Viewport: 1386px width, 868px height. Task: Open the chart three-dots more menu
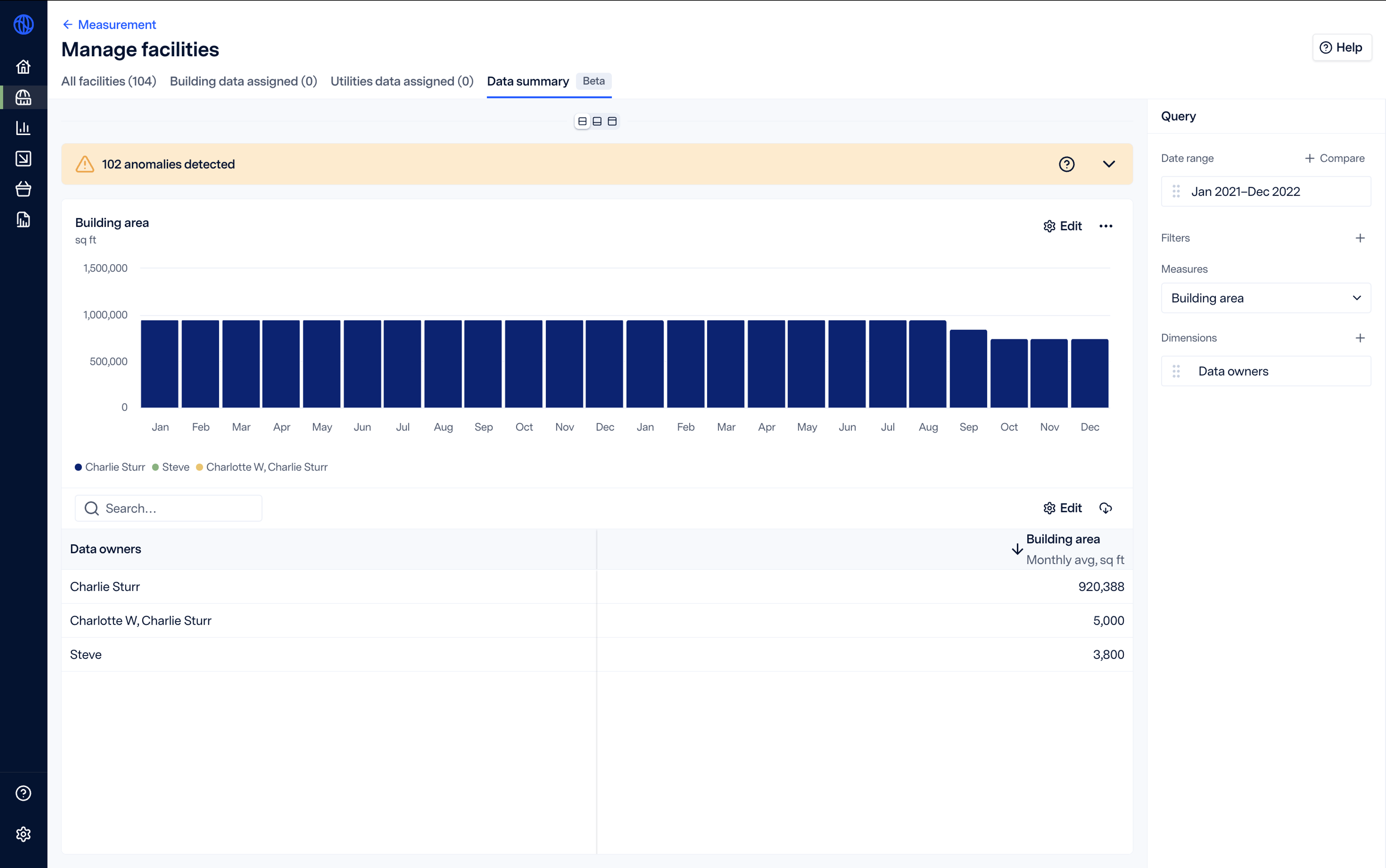(x=1105, y=226)
